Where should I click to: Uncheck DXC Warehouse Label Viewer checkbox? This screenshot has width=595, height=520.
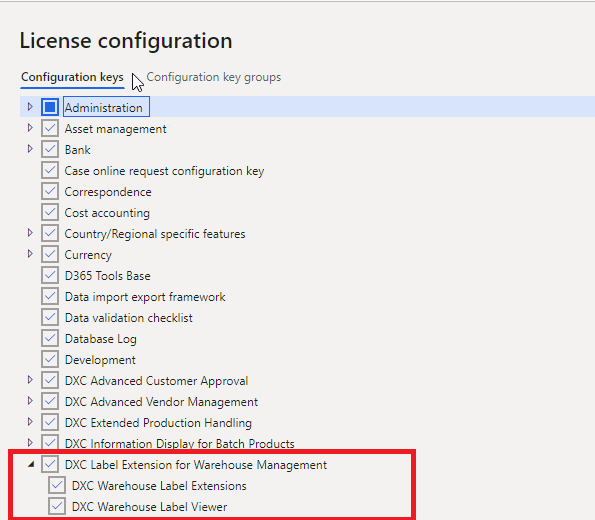point(57,506)
